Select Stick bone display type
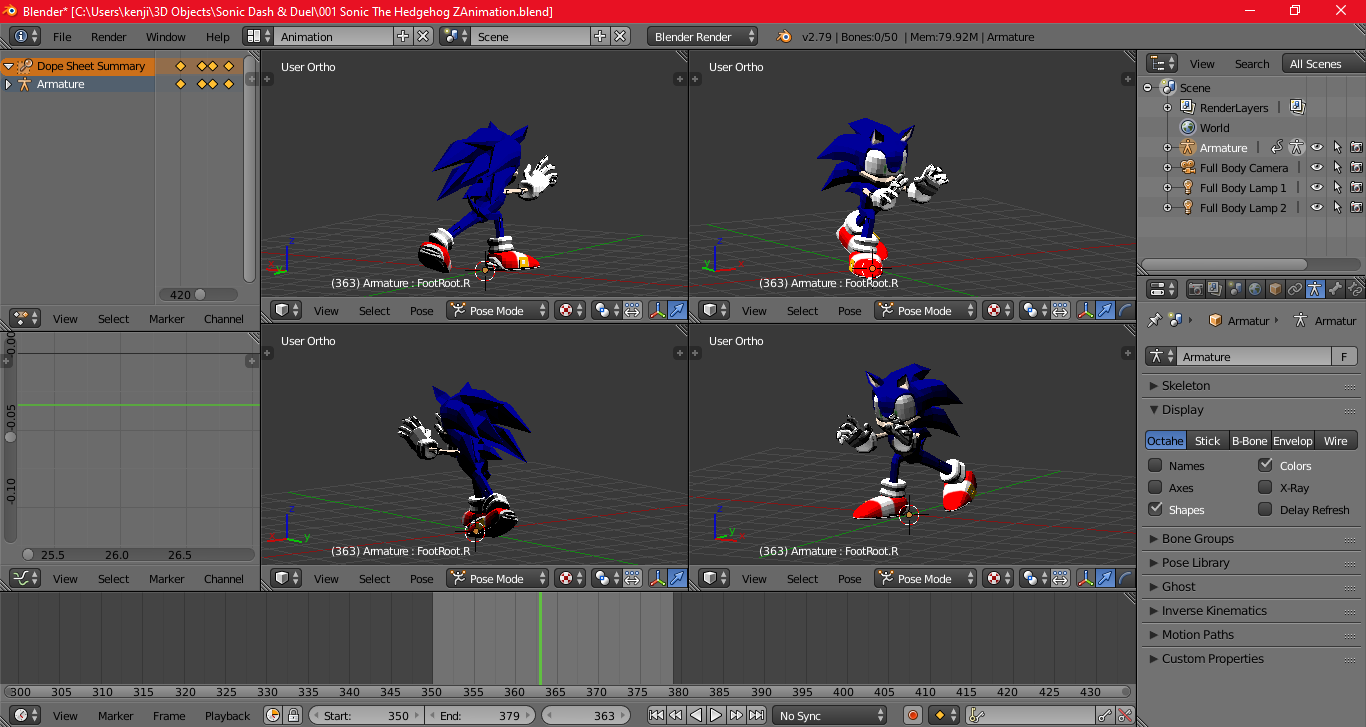Image resolution: width=1366 pixels, height=727 pixels. [1207, 440]
